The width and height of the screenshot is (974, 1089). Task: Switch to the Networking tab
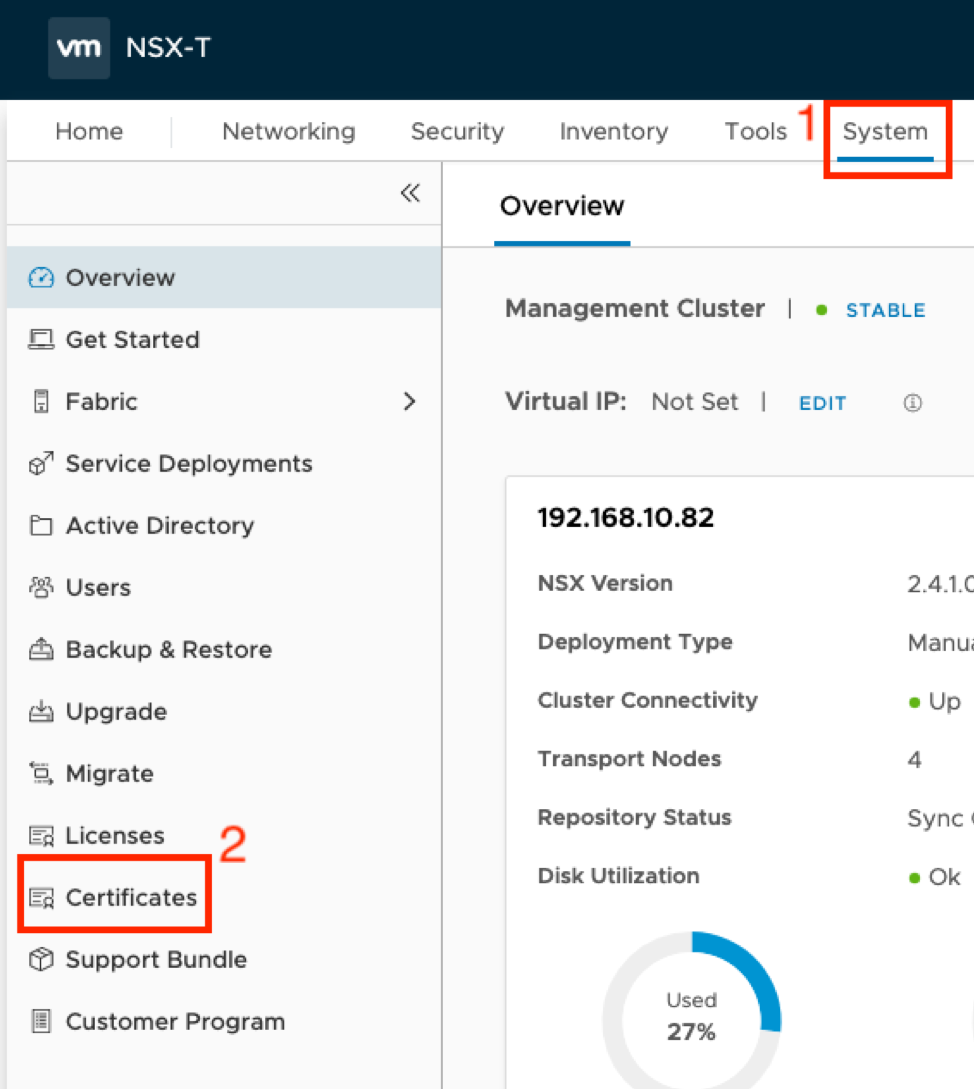[x=288, y=131]
